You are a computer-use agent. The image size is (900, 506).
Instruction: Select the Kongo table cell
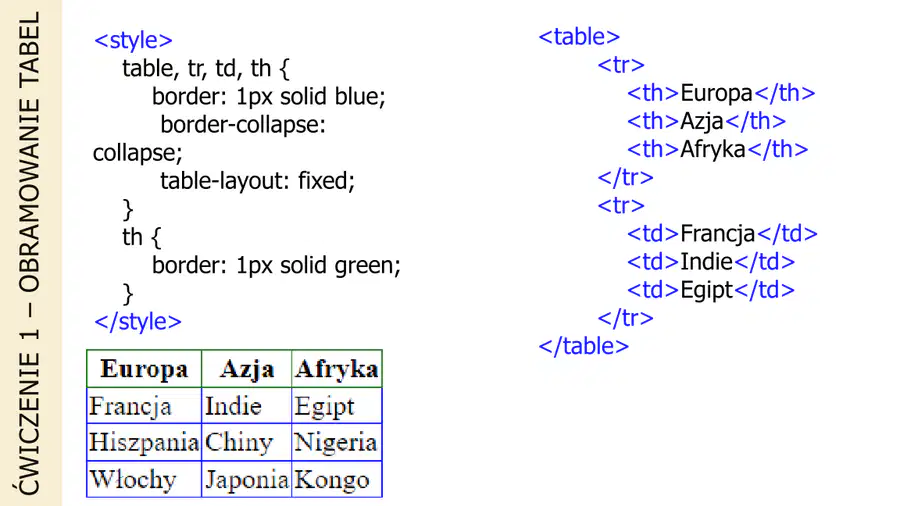337,479
